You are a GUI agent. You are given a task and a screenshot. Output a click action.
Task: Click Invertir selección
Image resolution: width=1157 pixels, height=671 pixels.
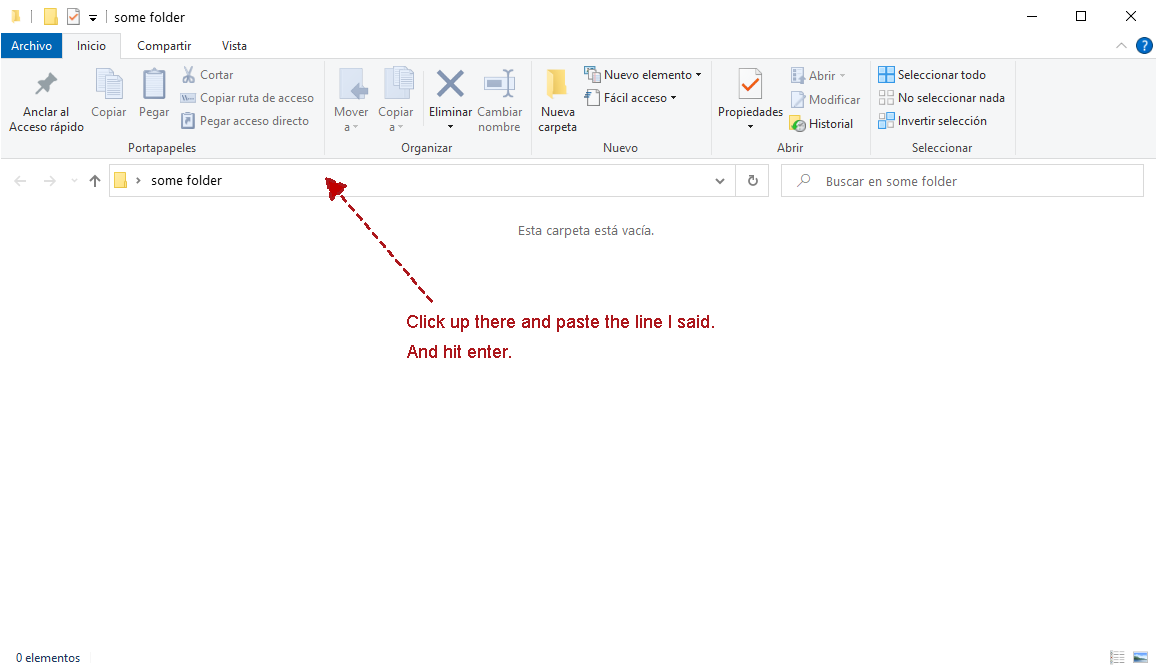932,120
